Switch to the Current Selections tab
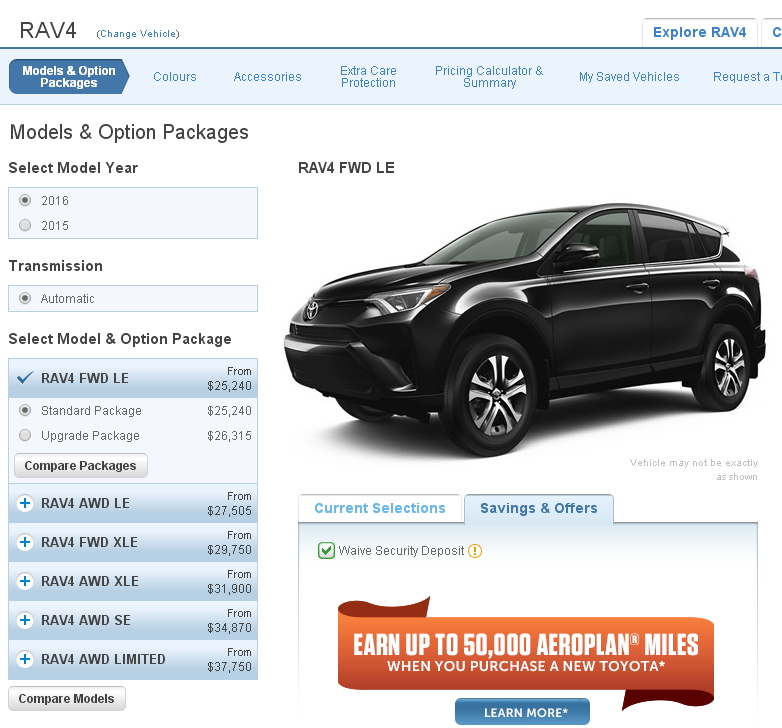Viewport: 782px width, 728px height. click(x=380, y=509)
